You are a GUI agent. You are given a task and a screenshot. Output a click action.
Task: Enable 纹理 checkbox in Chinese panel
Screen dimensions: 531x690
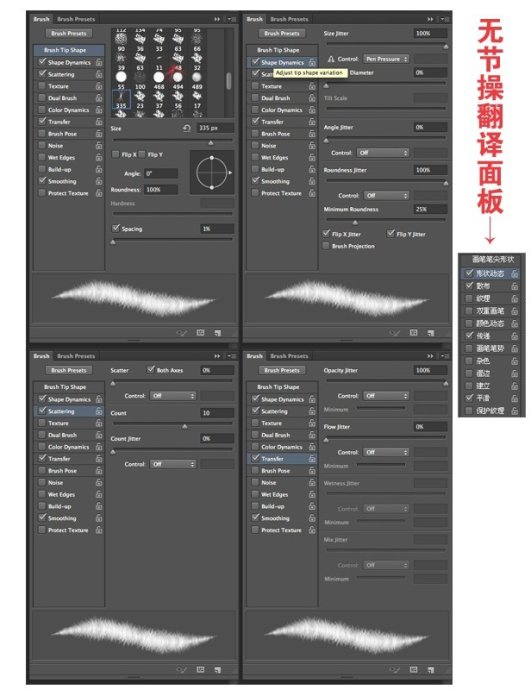tap(469, 299)
